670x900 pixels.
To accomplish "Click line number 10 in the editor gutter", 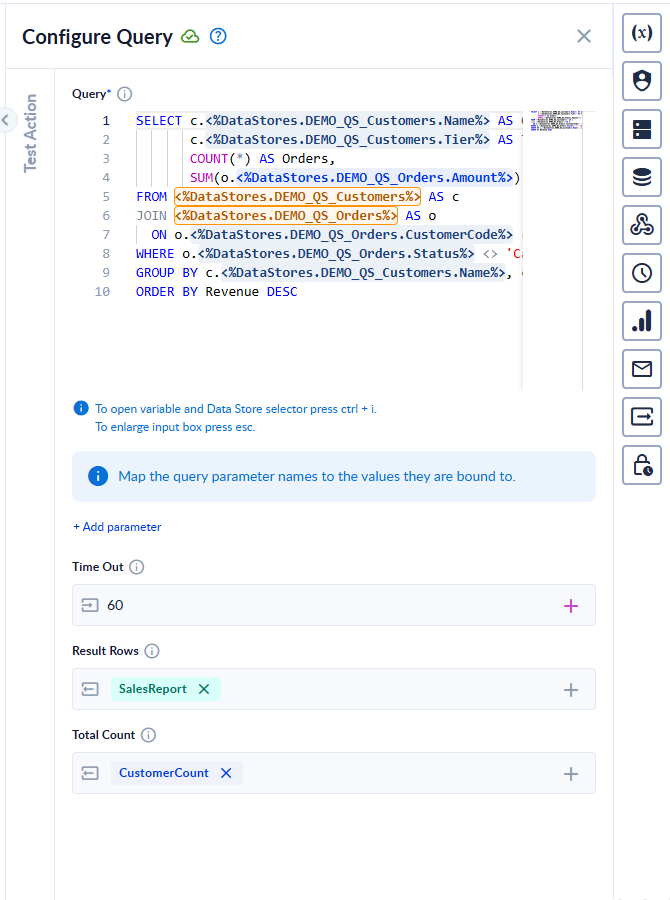I will click(102, 292).
